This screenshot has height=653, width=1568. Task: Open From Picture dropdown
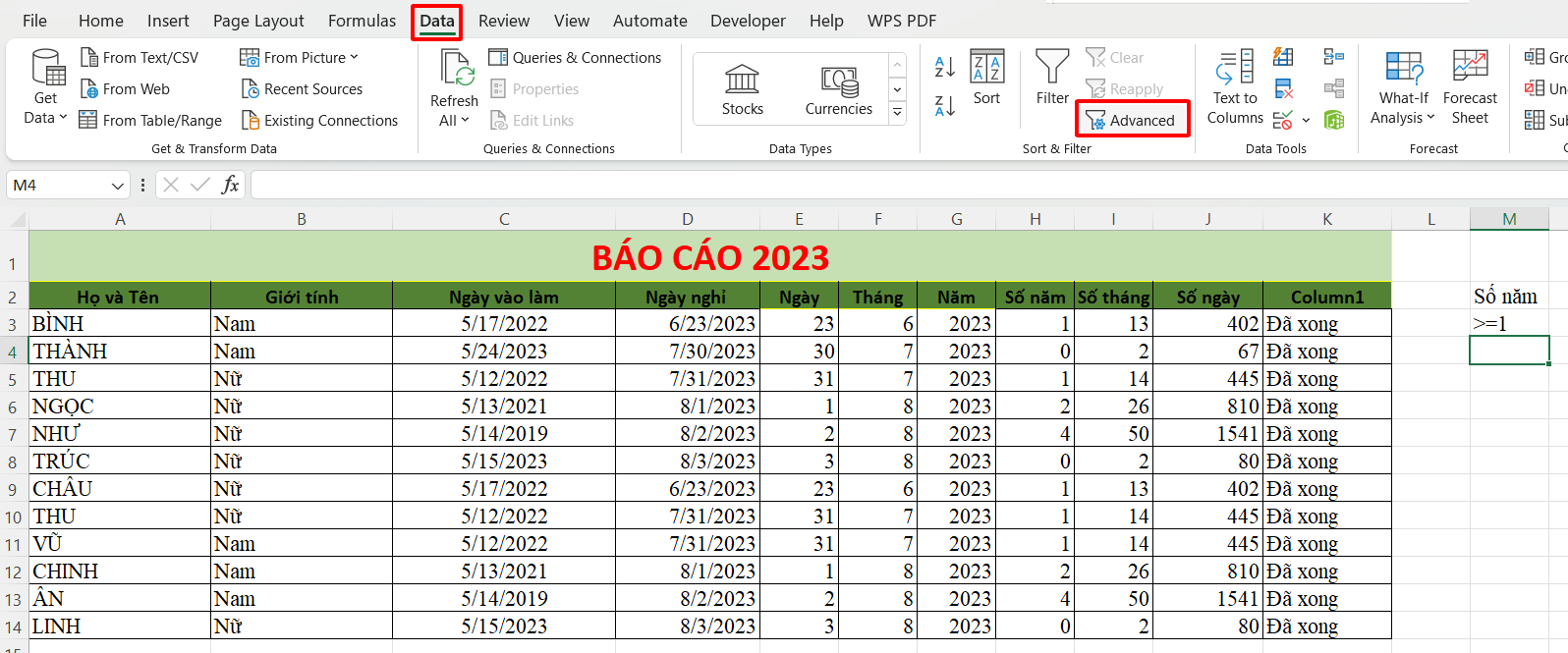[300, 58]
